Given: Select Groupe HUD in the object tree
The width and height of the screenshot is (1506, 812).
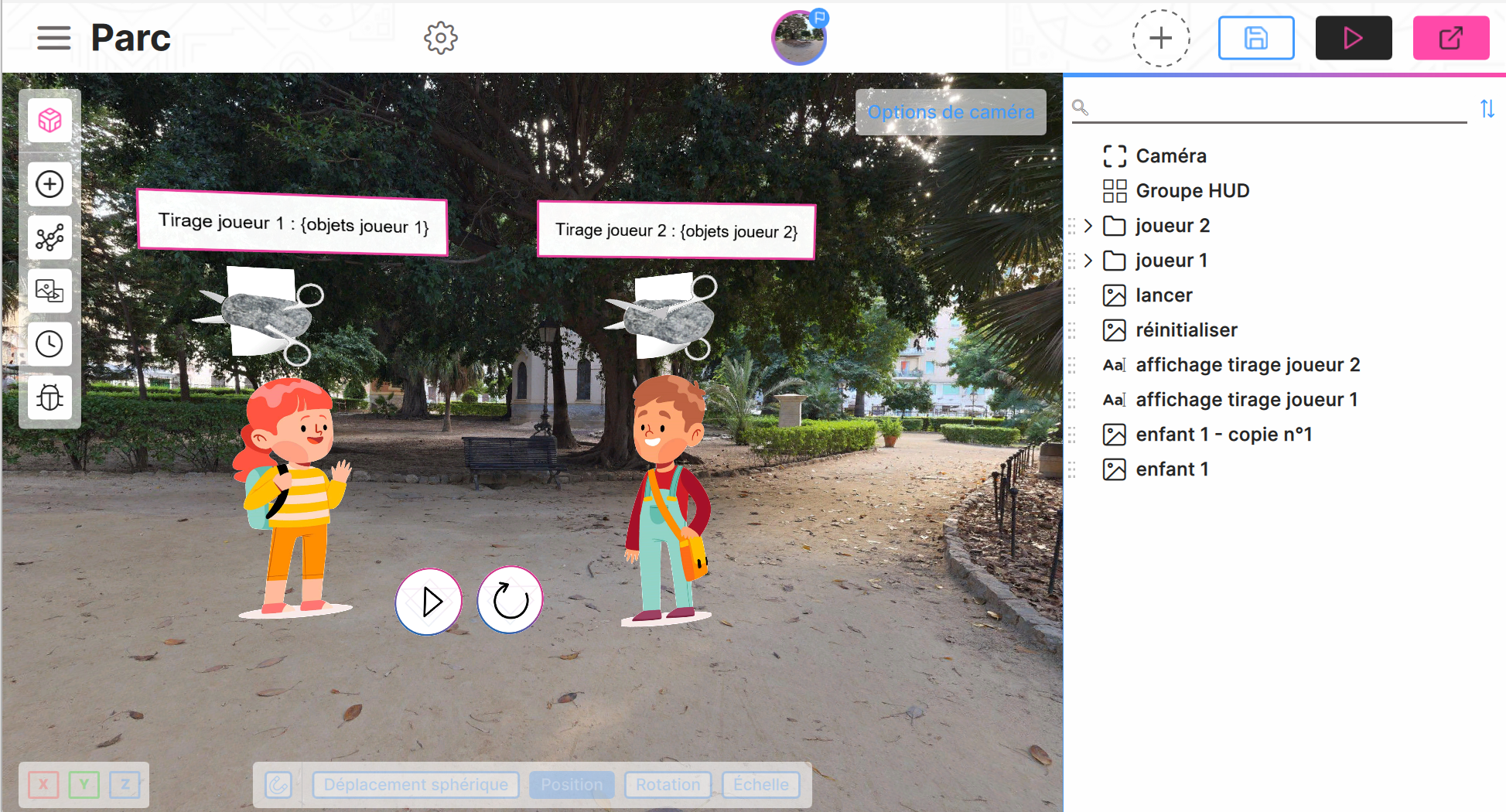Looking at the screenshot, I should click(1192, 191).
